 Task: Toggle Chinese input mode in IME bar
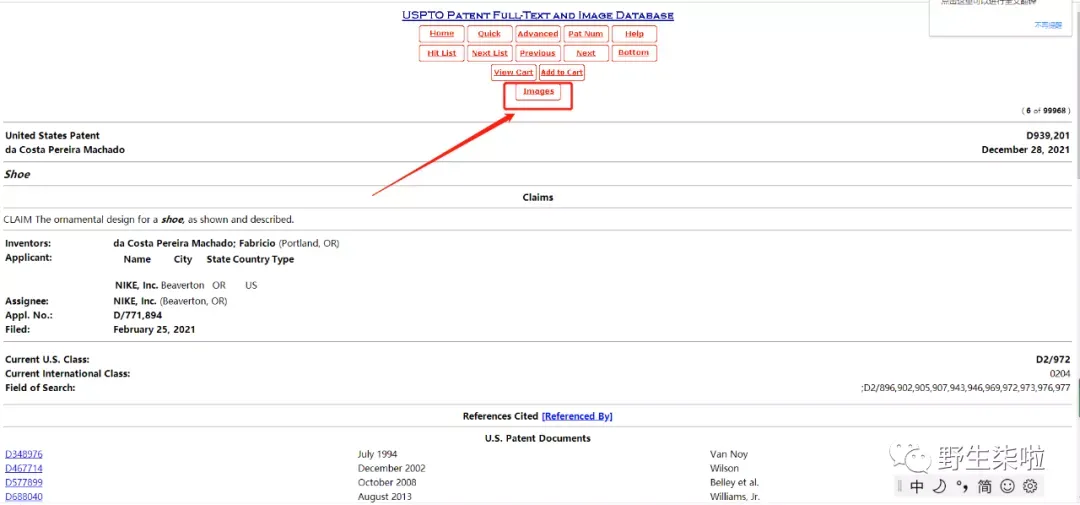pyautogui.click(x=917, y=486)
